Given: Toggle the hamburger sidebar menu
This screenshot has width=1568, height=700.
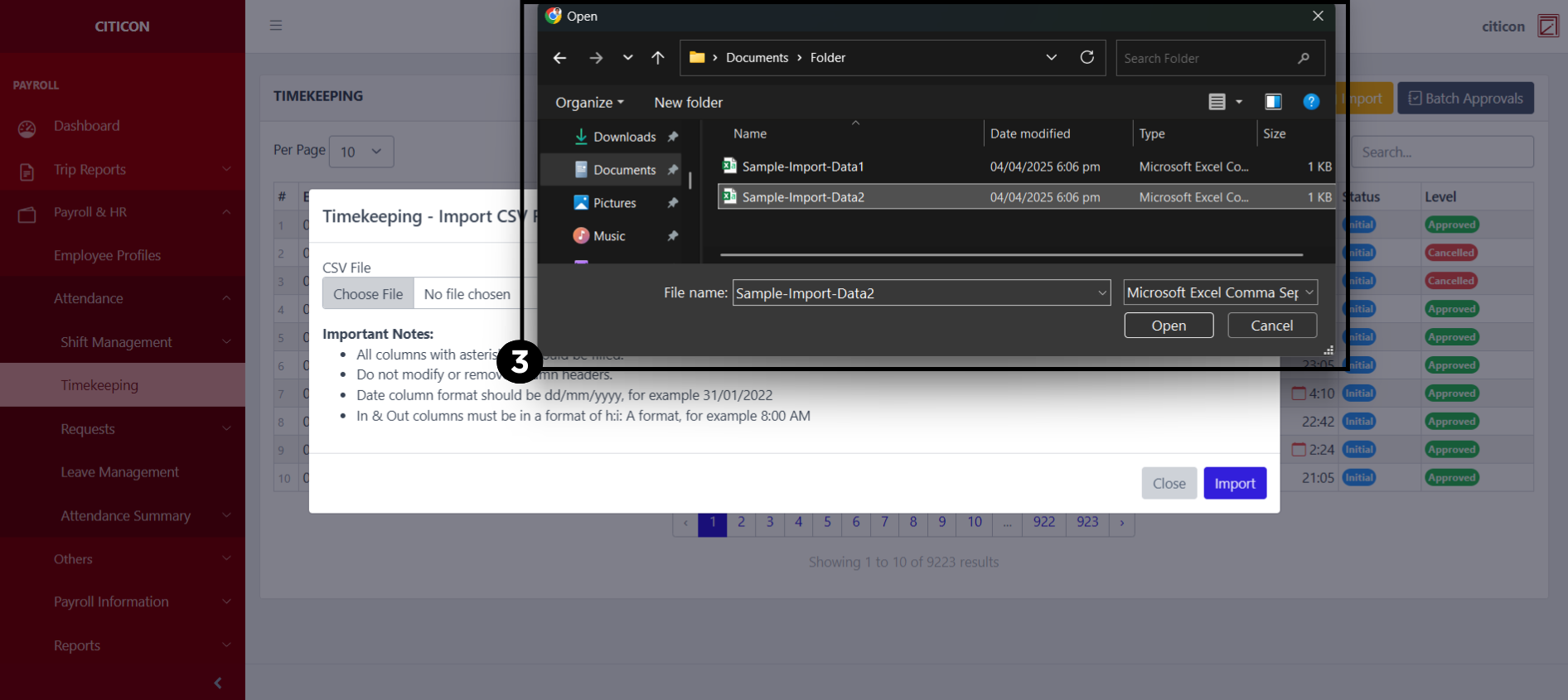Looking at the screenshot, I should [x=276, y=26].
